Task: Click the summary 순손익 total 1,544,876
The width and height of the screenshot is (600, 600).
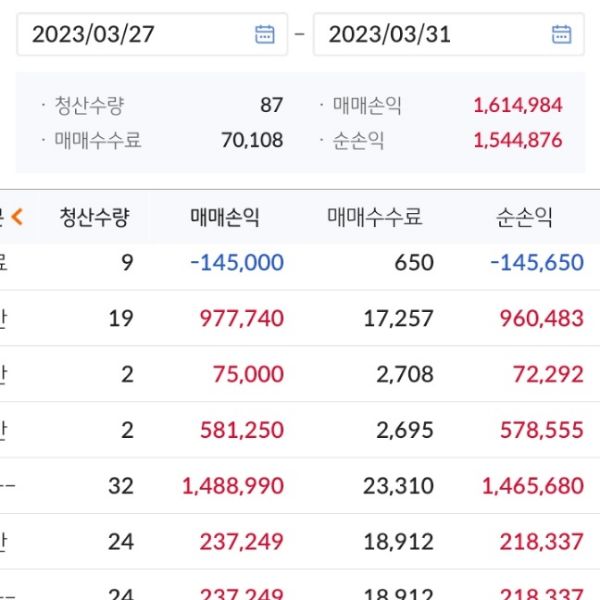Action: [x=517, y=141]
